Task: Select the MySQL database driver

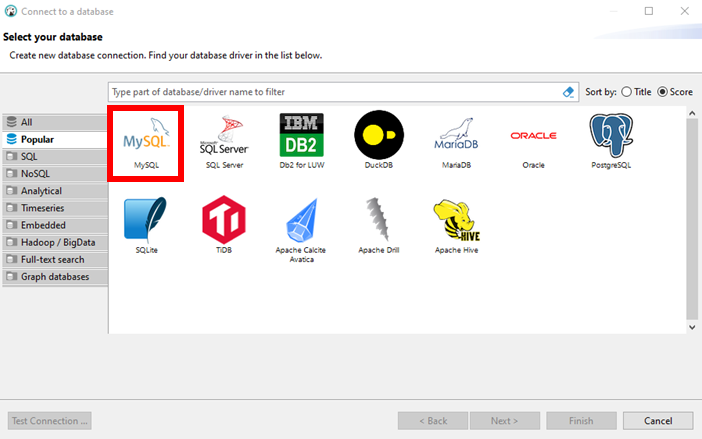Action: 146,143
